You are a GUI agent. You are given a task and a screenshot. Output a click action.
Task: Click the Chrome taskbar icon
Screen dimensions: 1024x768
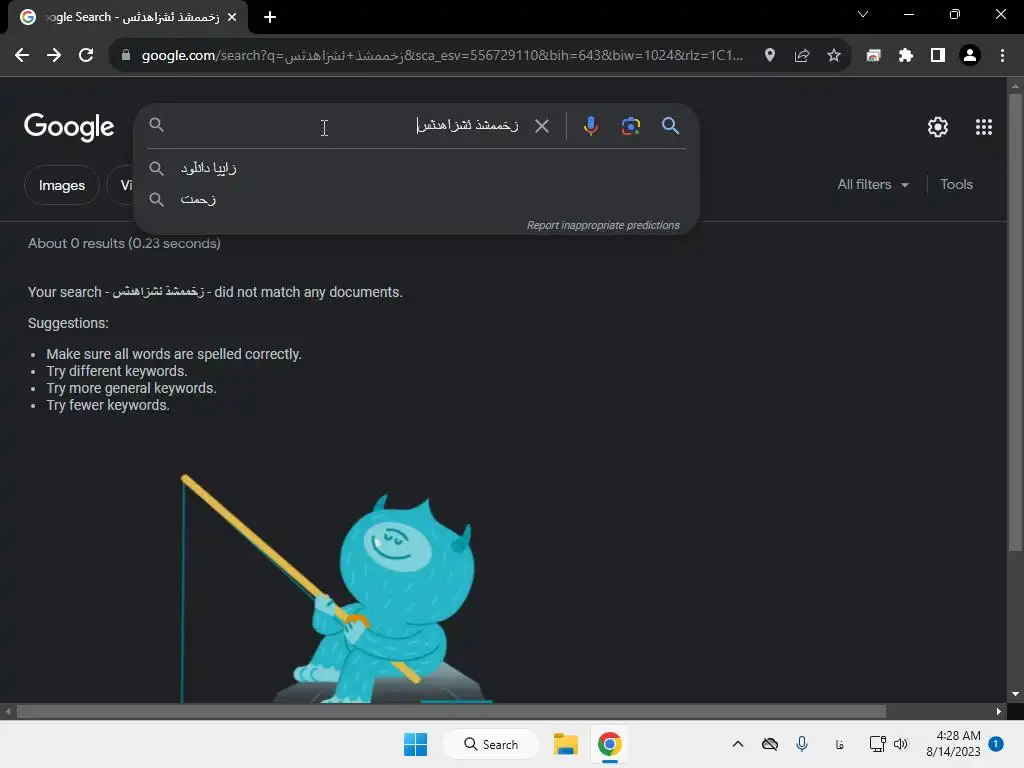point(609,744)
